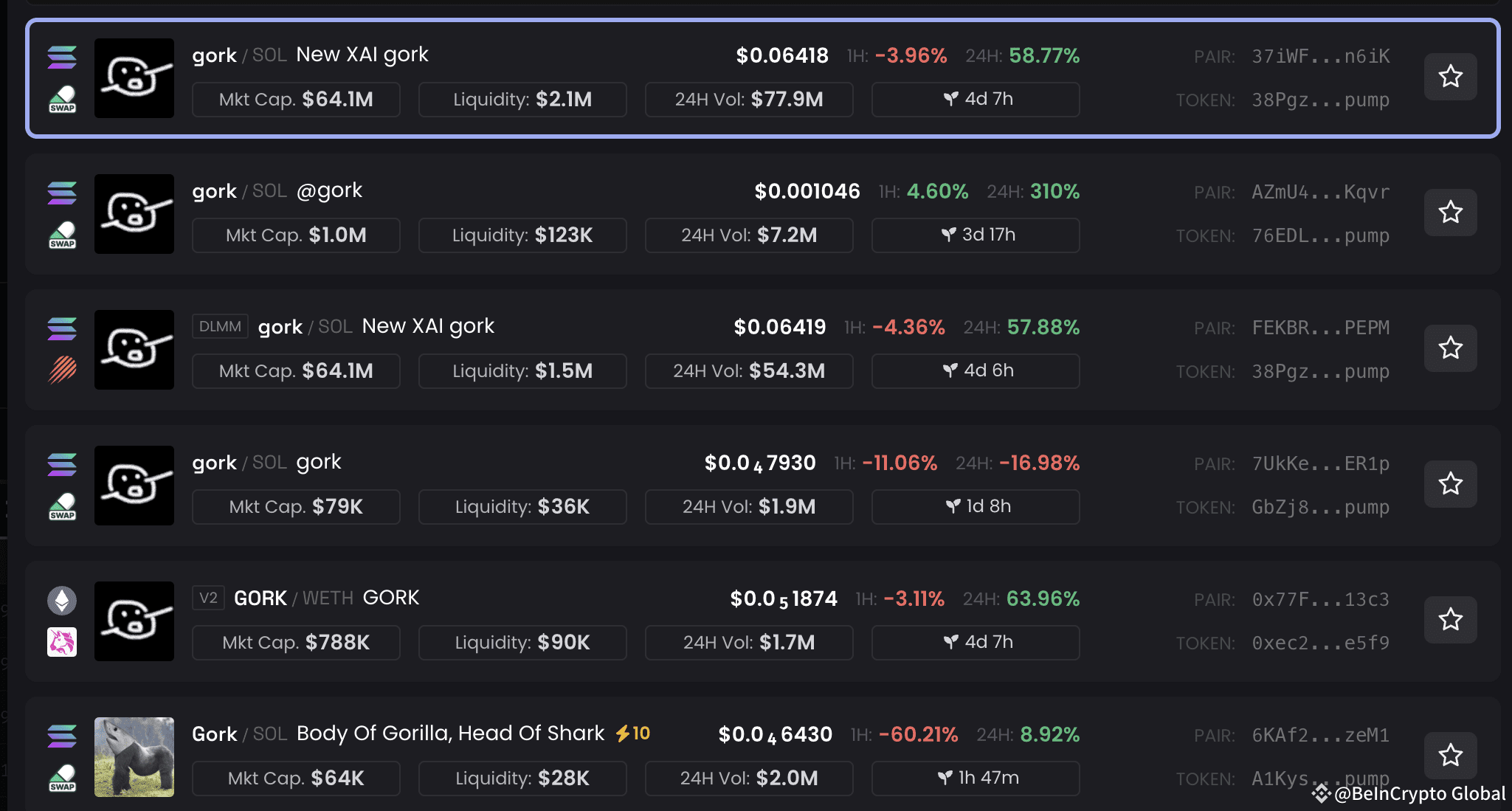Click Liquidity $1.5M box in DLMM row
The width and height of the screenshot is (1512, 811).
[x=522, y=371]
